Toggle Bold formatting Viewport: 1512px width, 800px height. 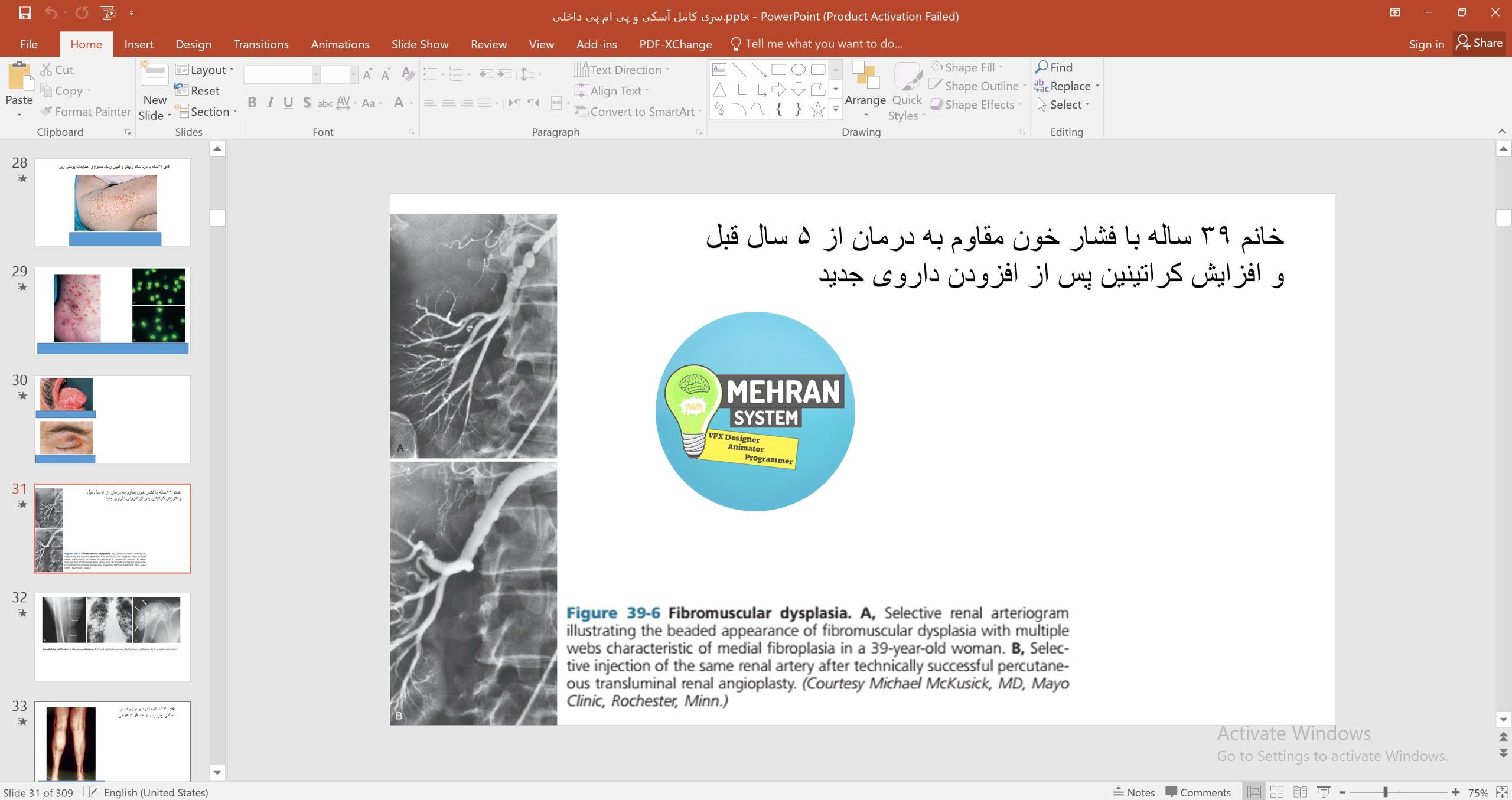252,103
